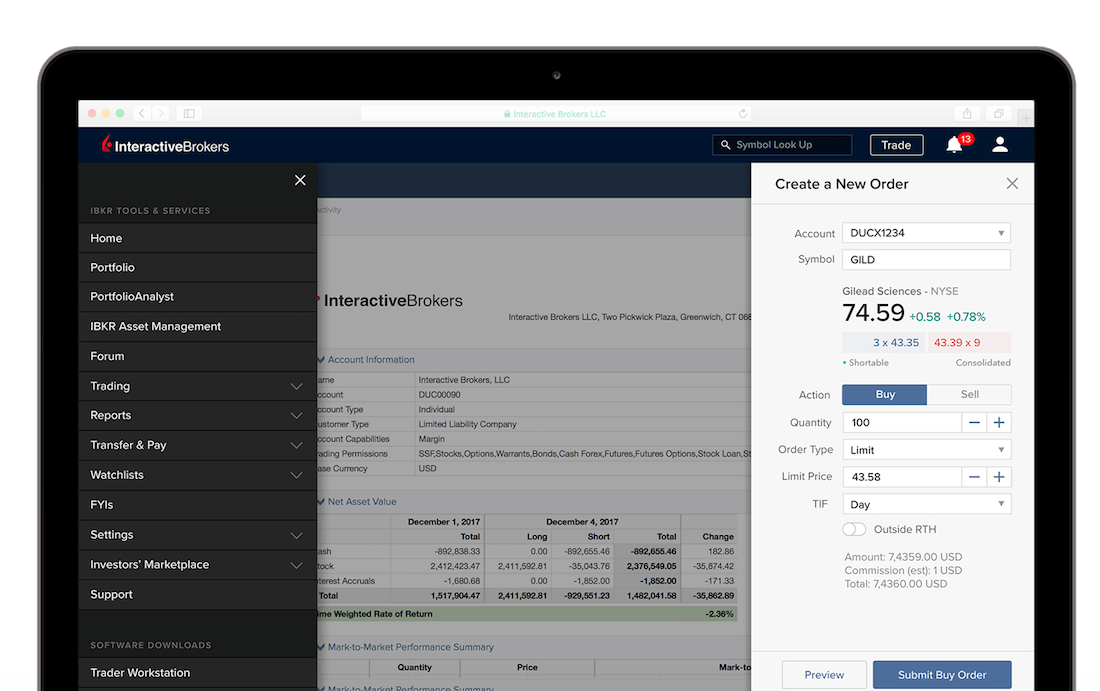Click the Submit Buy Order button
1100x691 pixels.
click(942, 675)
